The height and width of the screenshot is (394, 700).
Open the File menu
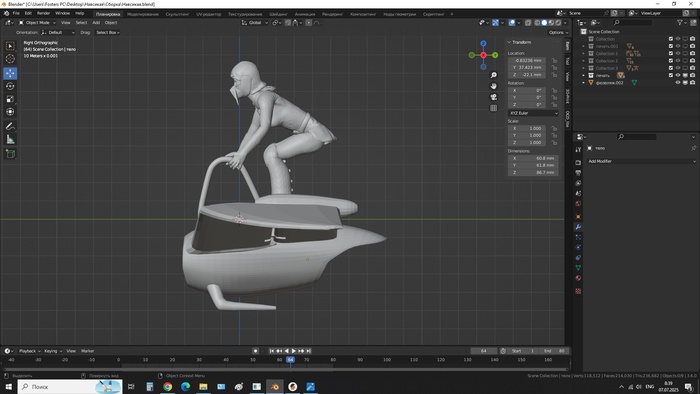coord(16,13)
